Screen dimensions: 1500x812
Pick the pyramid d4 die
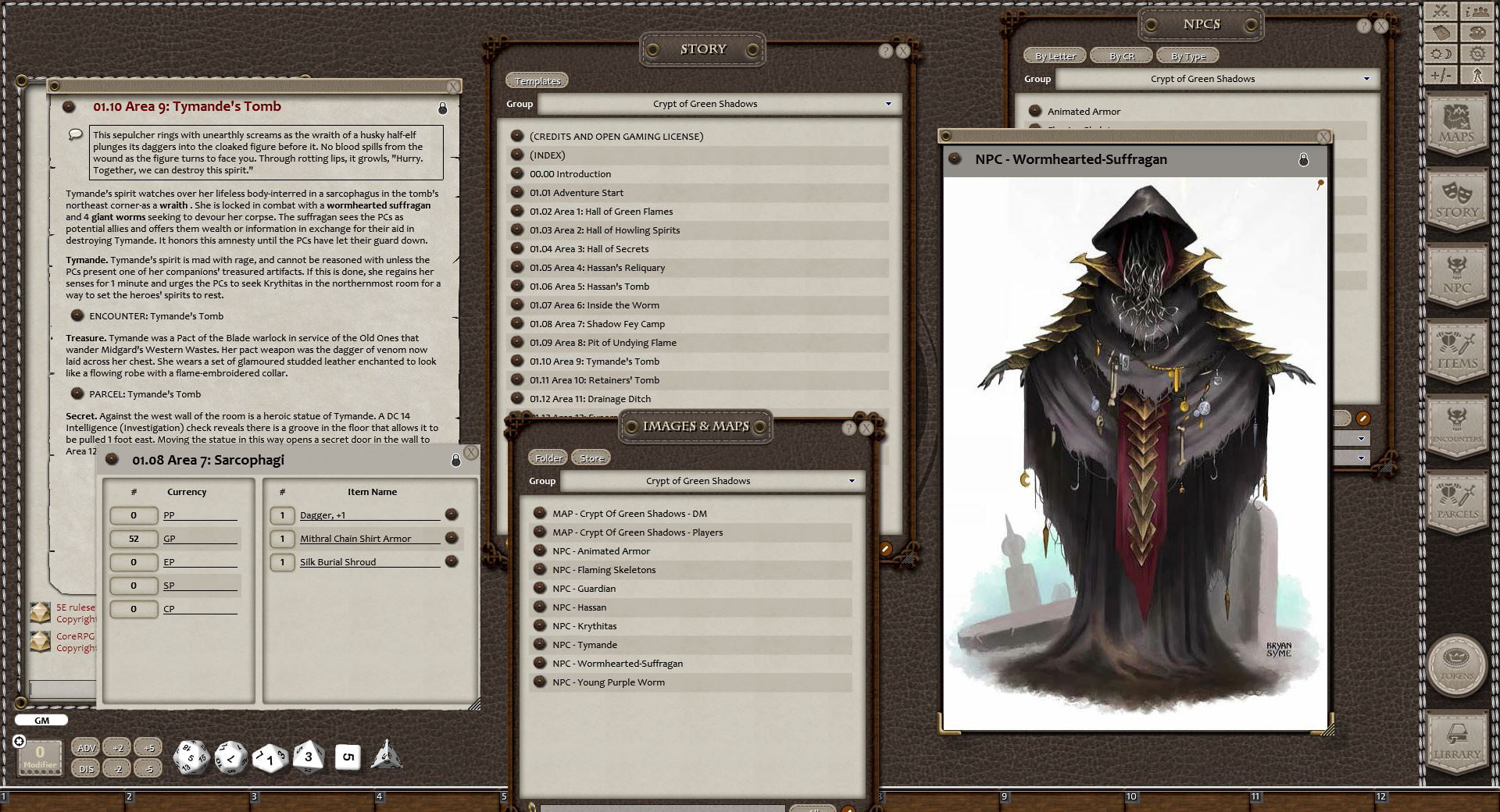click(x=387, y=755)
